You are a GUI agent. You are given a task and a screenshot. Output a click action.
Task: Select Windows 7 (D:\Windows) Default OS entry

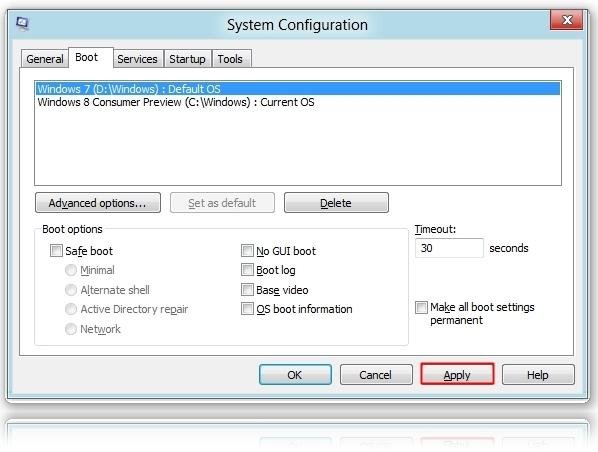coord(298,89)
